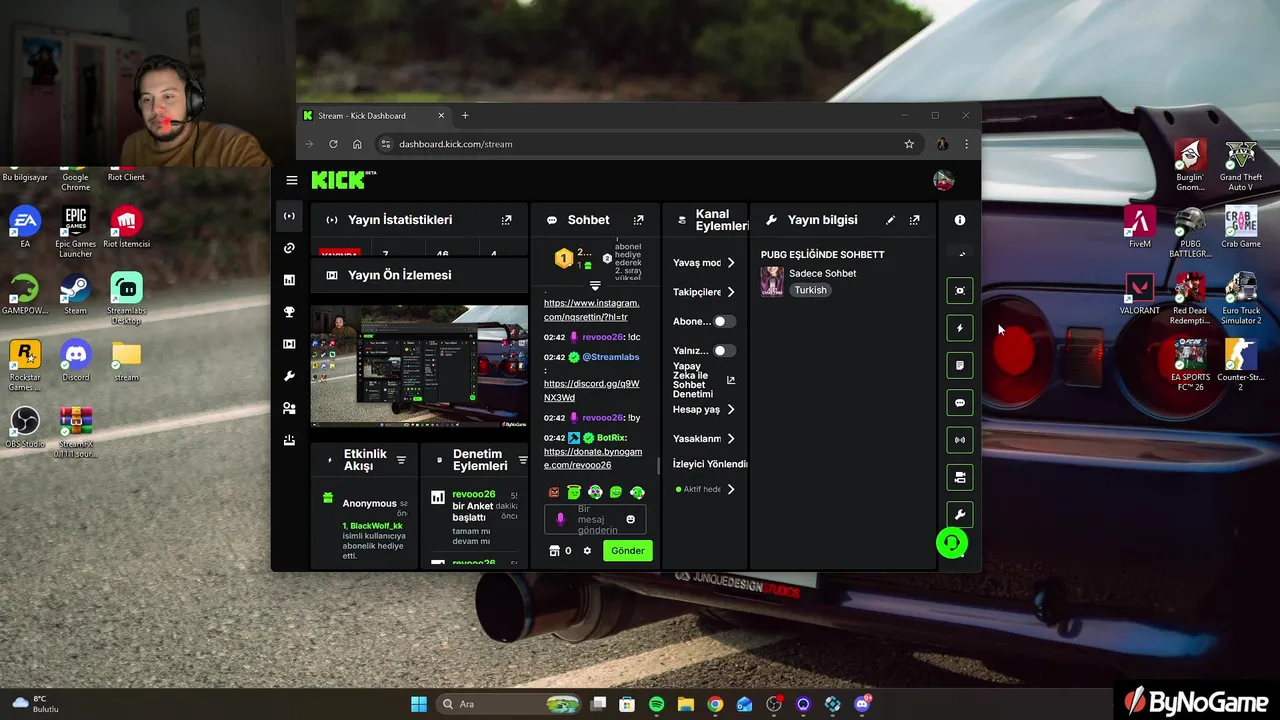Toggle the broadcast stats widget button
The image size is (1280, 720).
(x=960, y=440)
